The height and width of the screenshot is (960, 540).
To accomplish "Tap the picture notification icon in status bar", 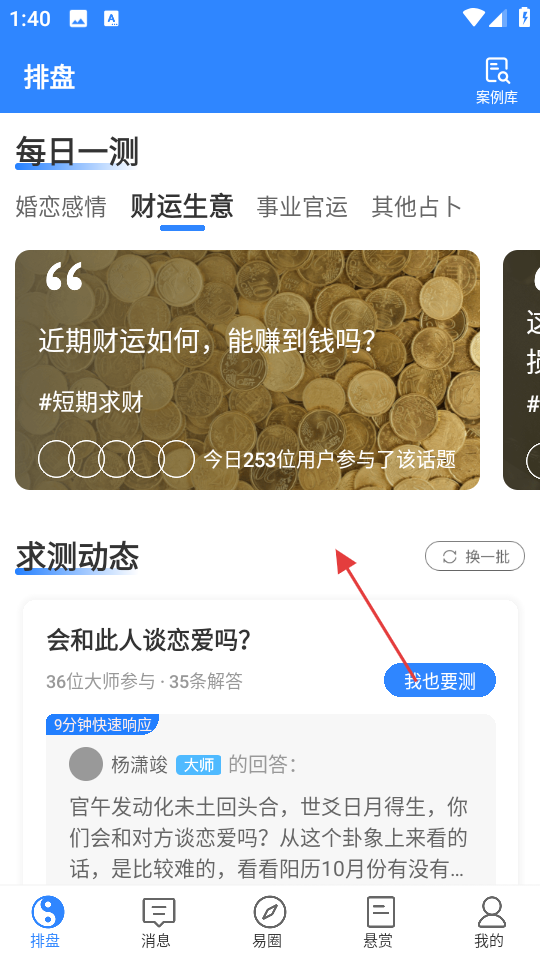I will (x=78, y=19).
